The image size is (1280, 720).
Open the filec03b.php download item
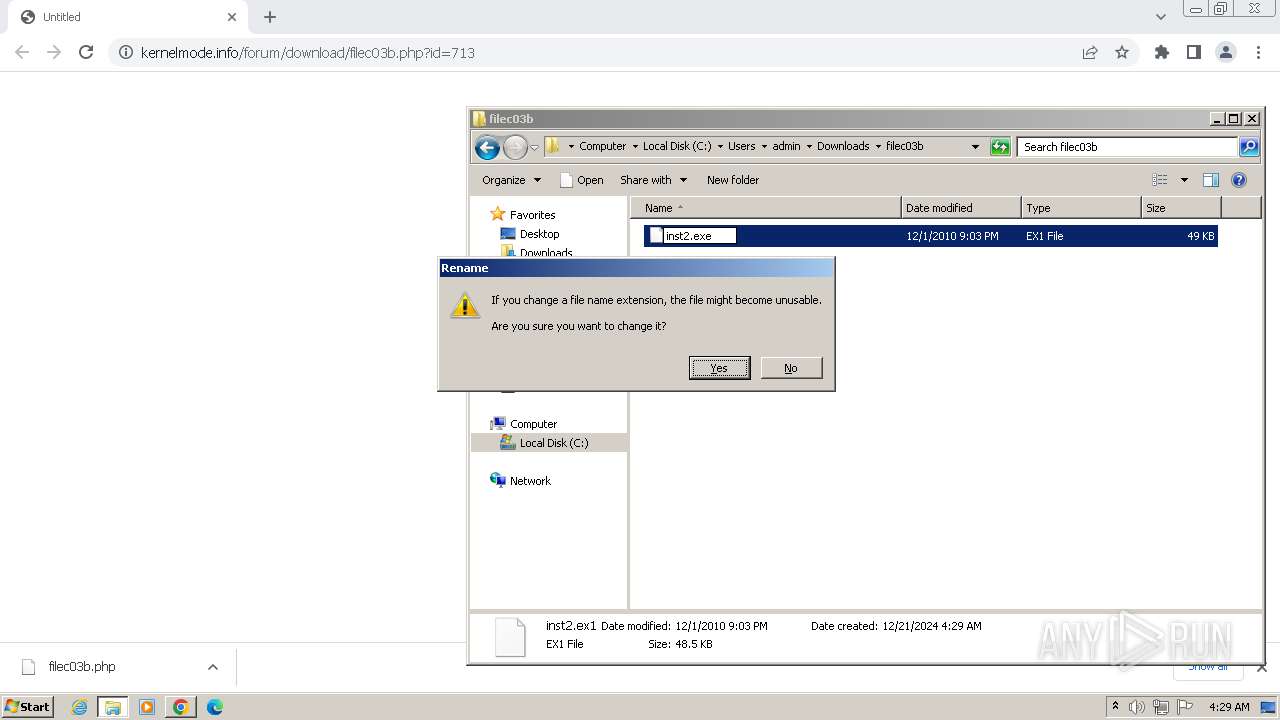tap(82, 667)
